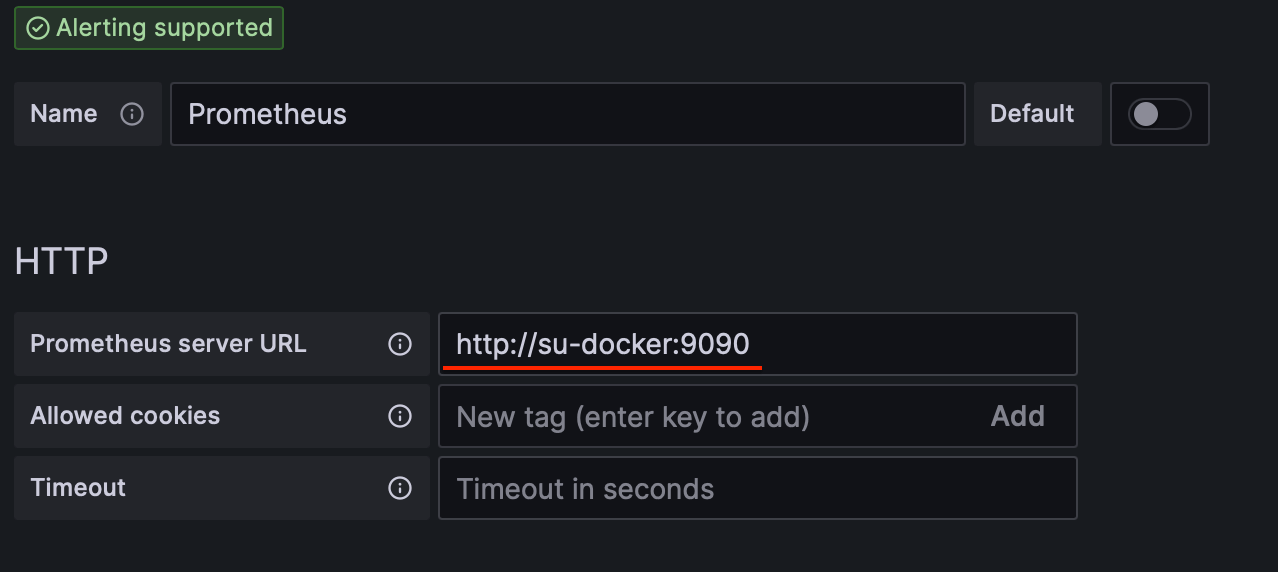Click the http://su-docker:9090 URL text
Viewport: 1278px width, 572px height.
pos(602,344)
